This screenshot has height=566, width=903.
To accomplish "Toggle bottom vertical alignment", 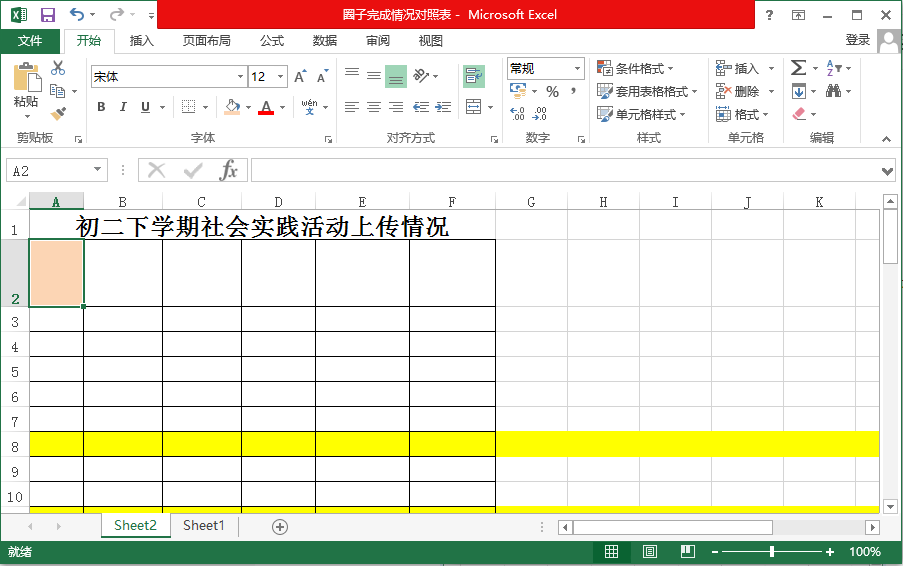I will (396, 76).
